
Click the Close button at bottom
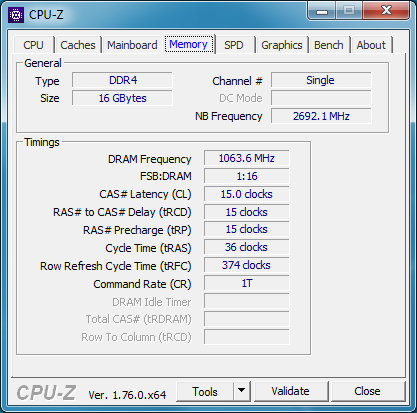pos(367,391)
